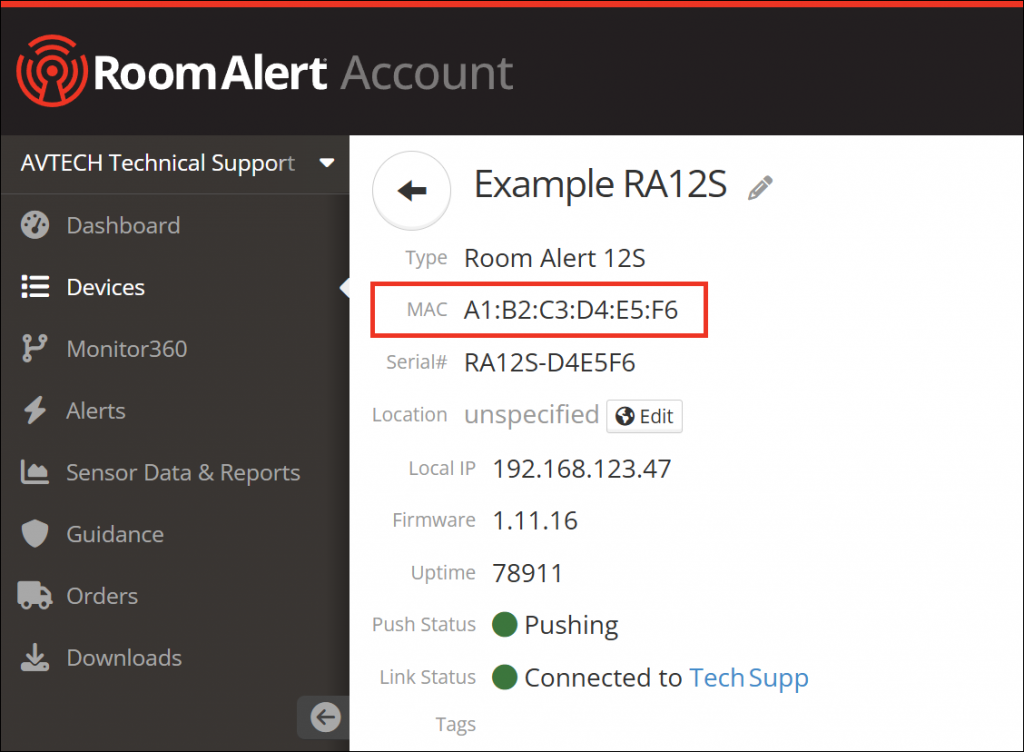Screen dimensions: 1024x752
Task: Select Devices in the sidebar menu
Action: pos(105,288)
